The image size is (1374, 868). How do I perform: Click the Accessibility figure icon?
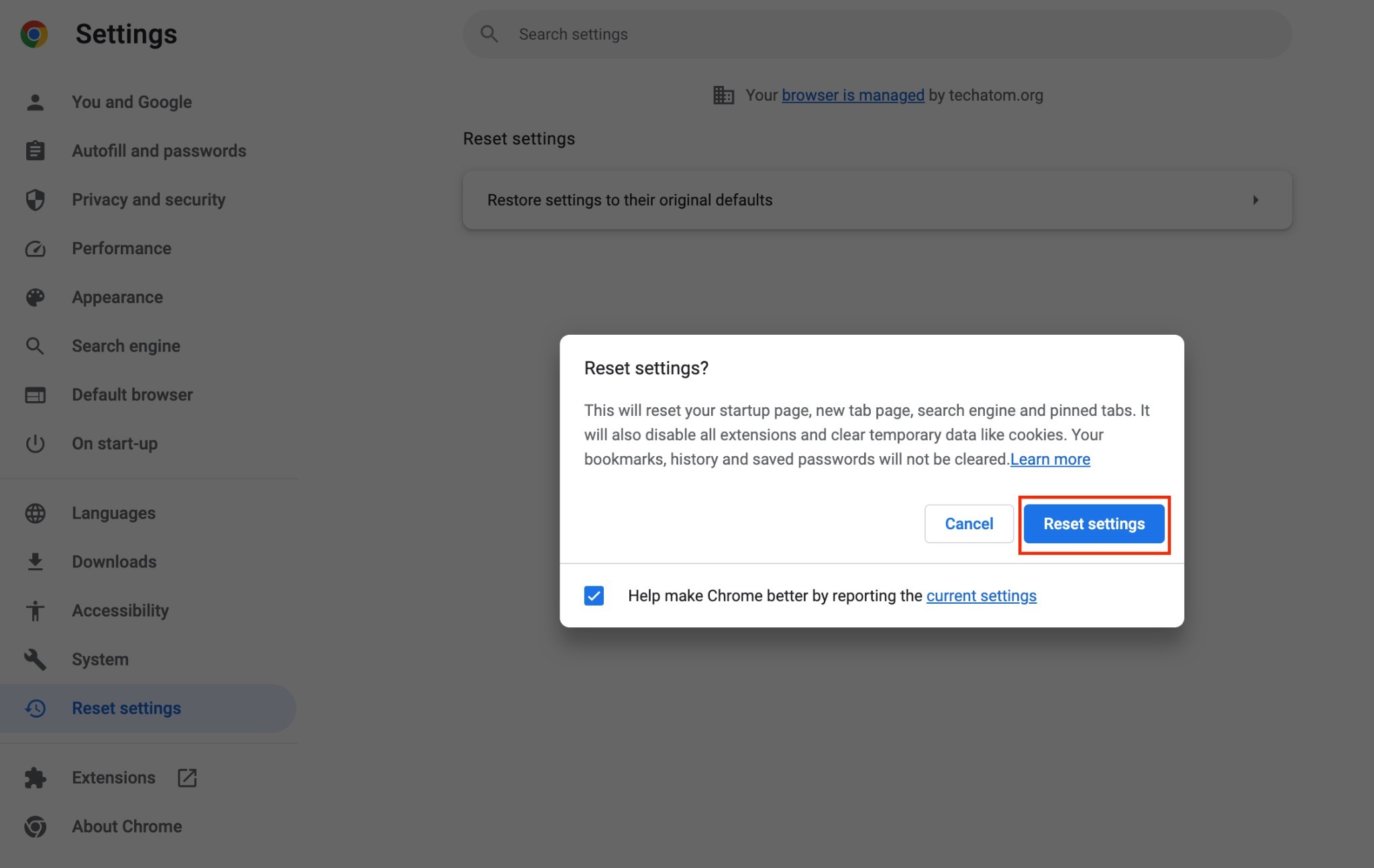point(35,610)
